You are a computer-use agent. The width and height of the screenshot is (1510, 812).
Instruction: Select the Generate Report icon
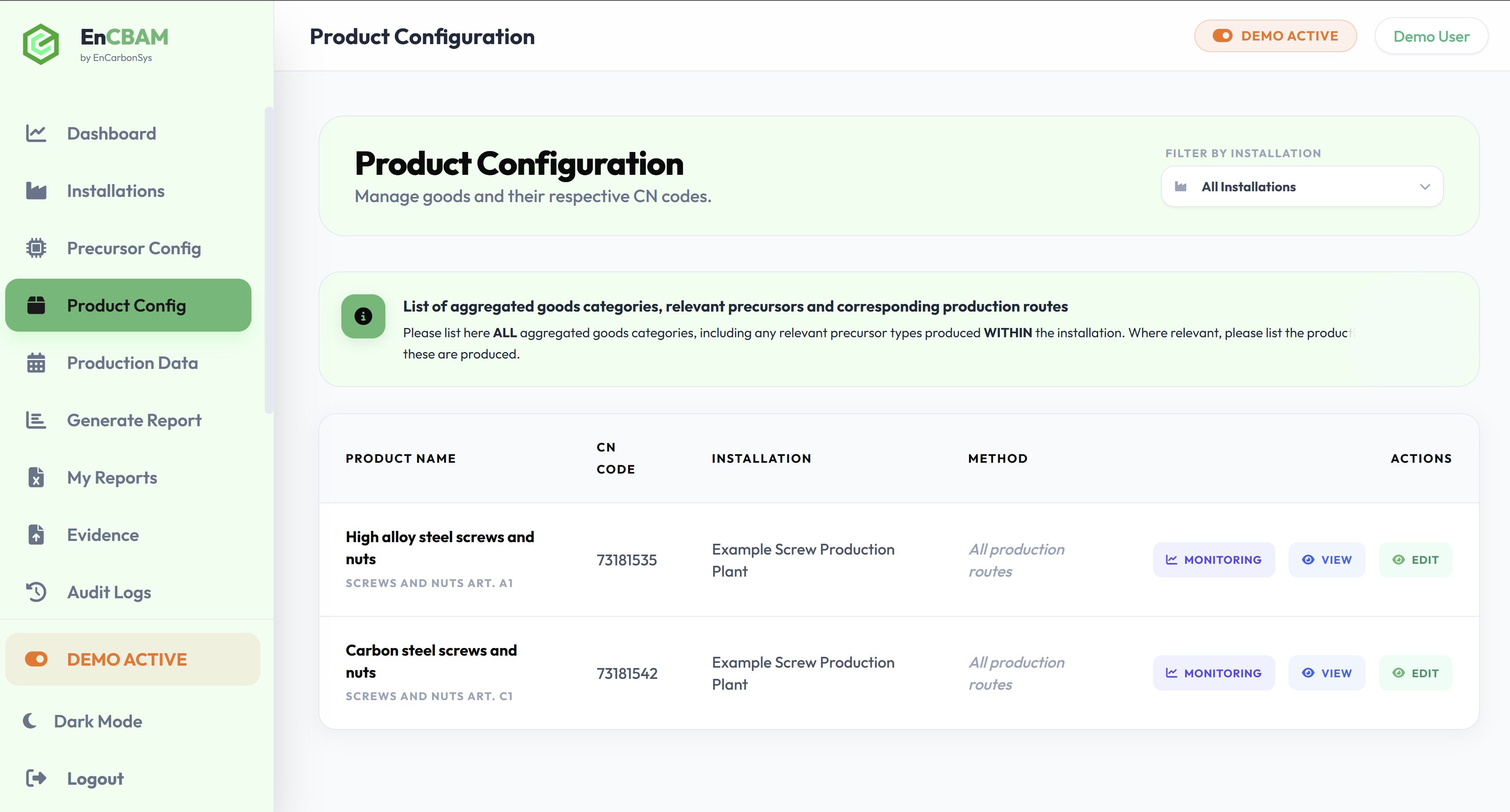pos(36,420)
